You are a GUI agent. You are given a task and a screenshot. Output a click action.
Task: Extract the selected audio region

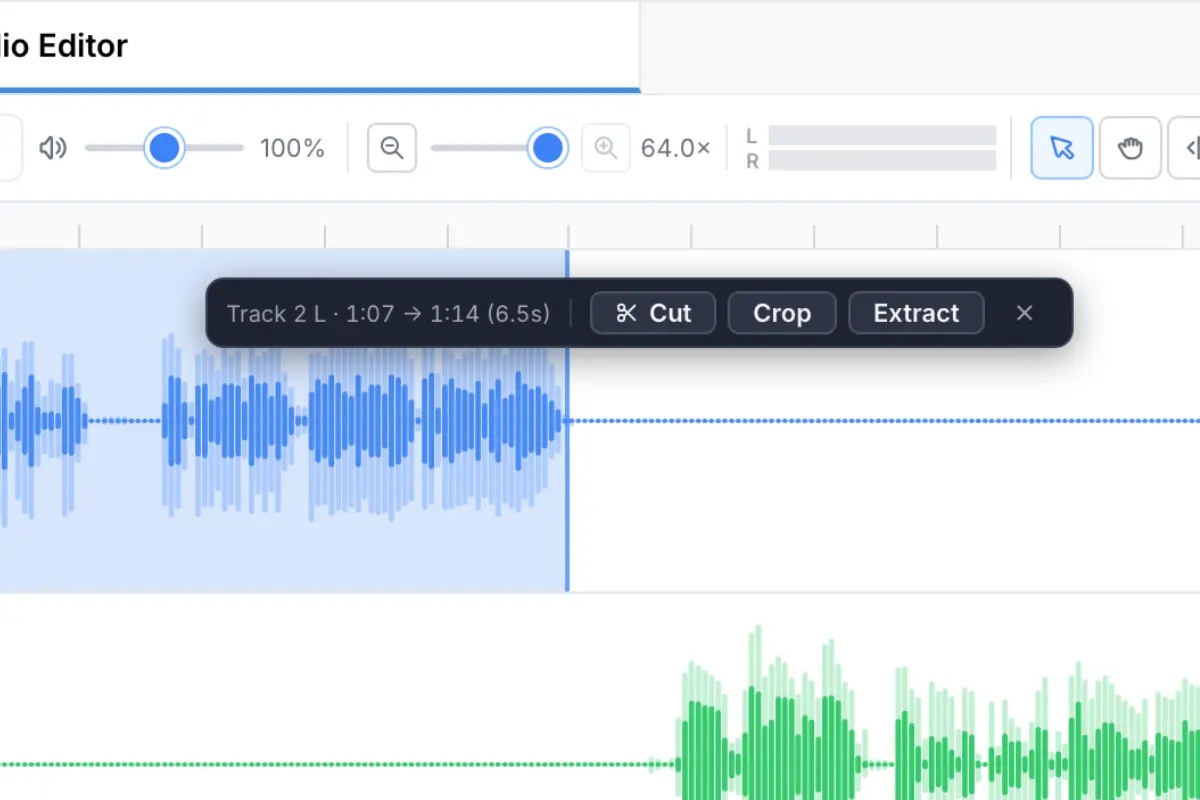tap(916, 313)
